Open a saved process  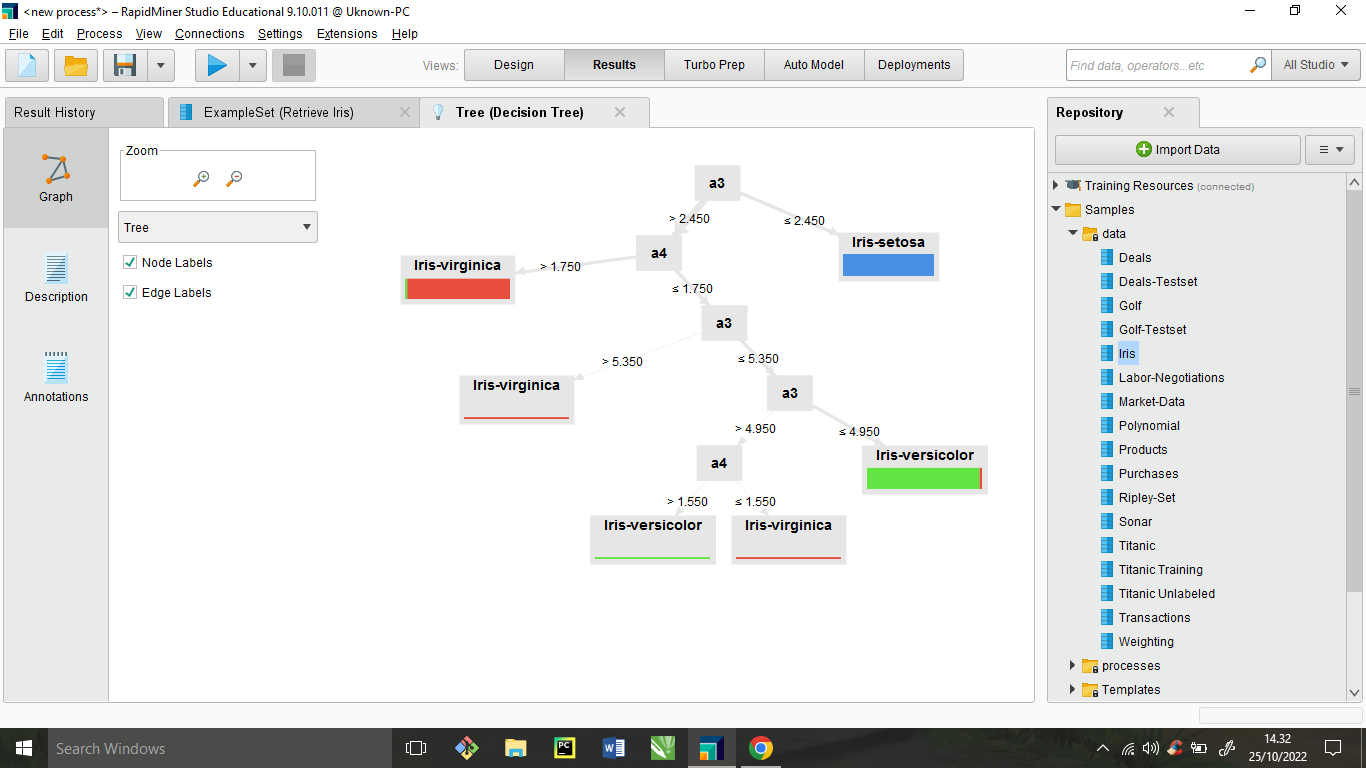(x=74, y=64)
